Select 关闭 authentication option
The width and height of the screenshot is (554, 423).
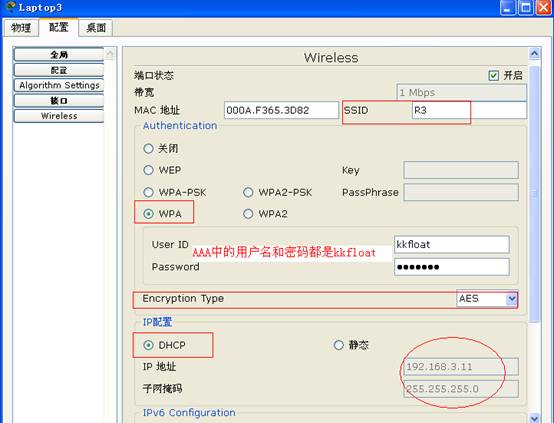[x=148, y=148]
